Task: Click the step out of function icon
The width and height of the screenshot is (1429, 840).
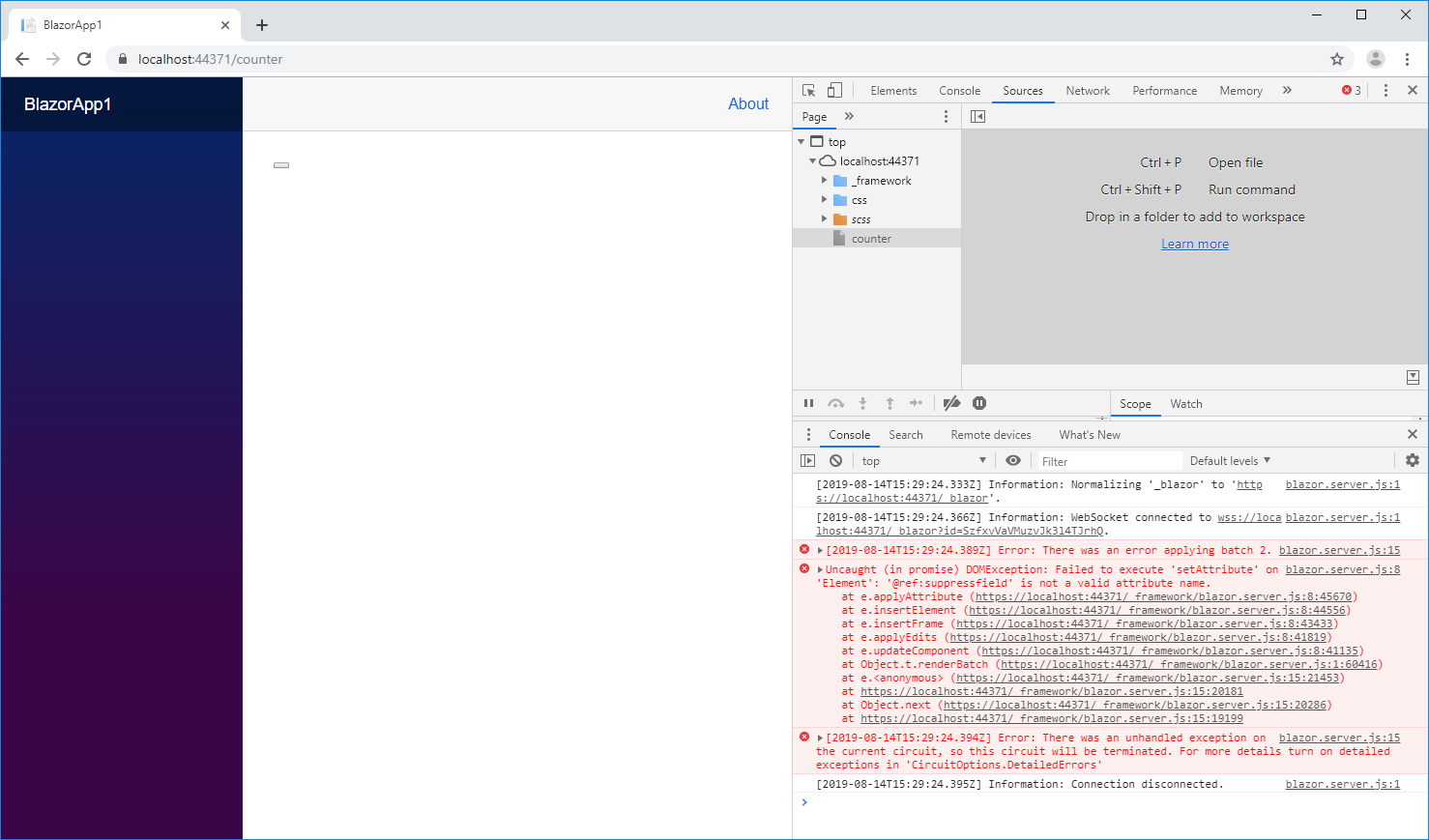Action: click(889, 403)
